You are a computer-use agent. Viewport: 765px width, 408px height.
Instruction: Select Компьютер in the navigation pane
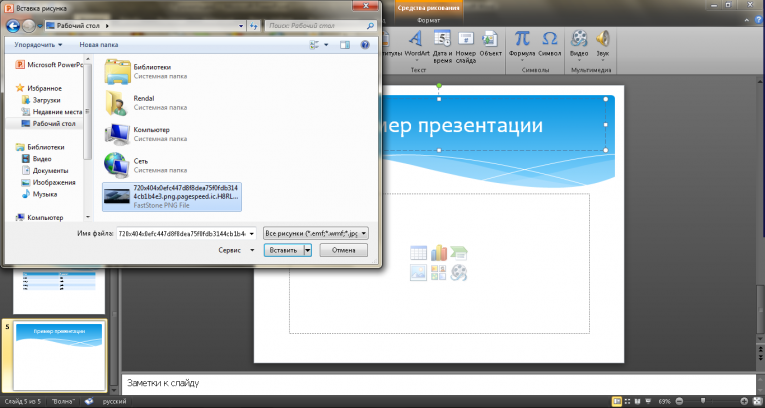(40, 217)
